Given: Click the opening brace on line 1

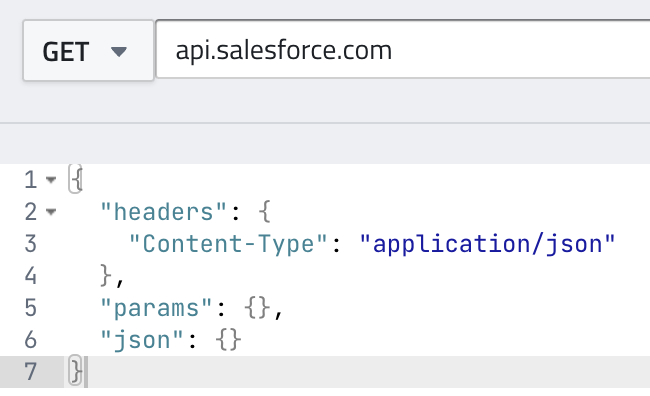Looking at the screenshot, I should coord(76,179).
